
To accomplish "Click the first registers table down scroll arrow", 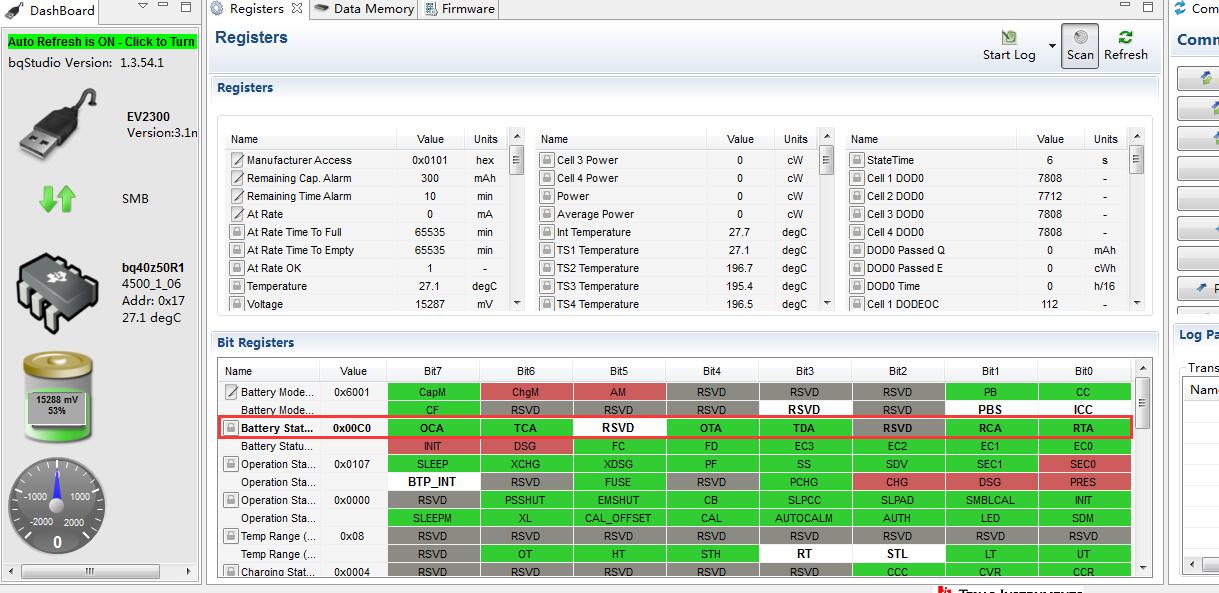I will coord(517,302).
